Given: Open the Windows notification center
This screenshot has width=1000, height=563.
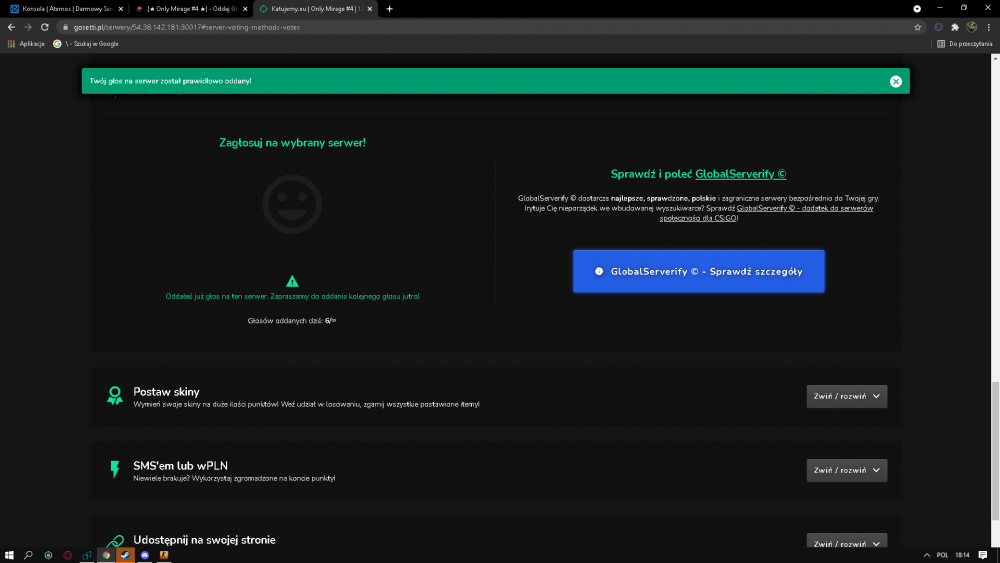Looking at the screenshot, I should [983, 555].
